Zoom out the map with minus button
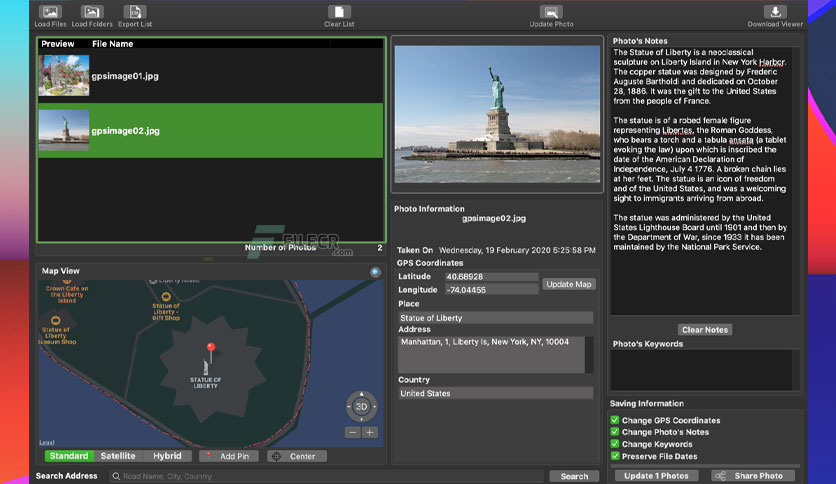 pos(352,432)
